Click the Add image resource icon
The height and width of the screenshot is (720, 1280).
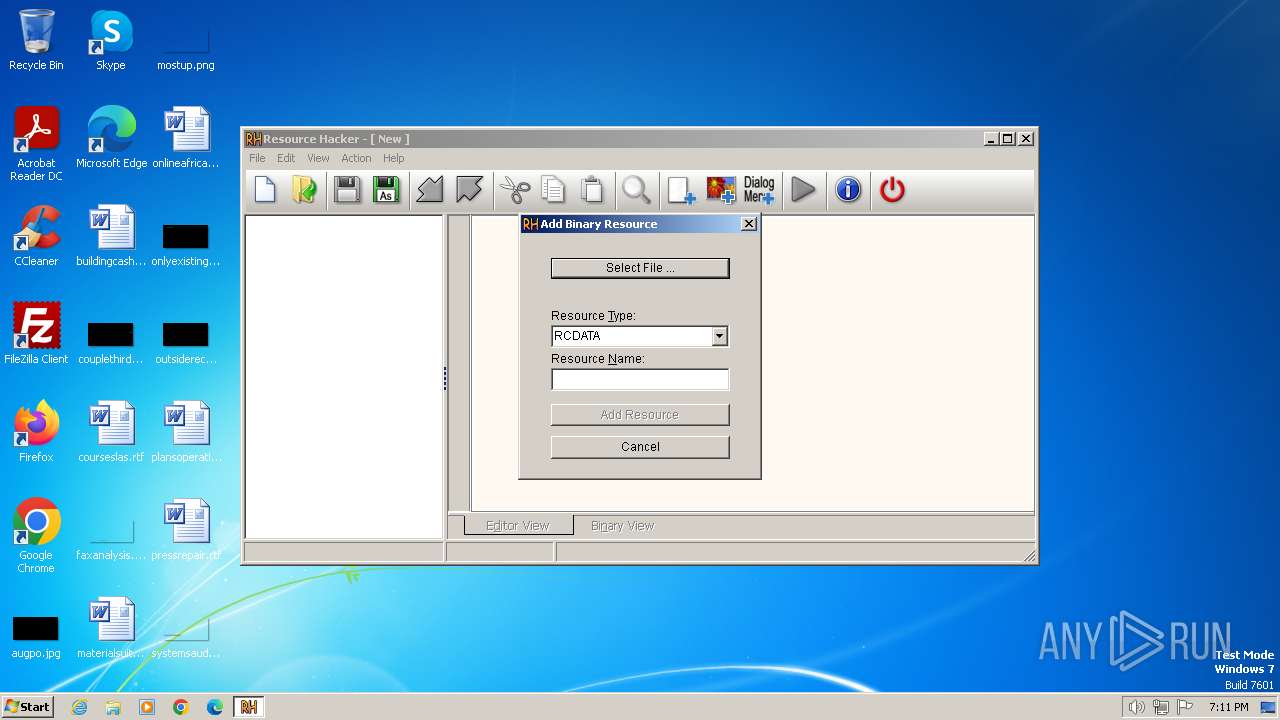point(720,189)
